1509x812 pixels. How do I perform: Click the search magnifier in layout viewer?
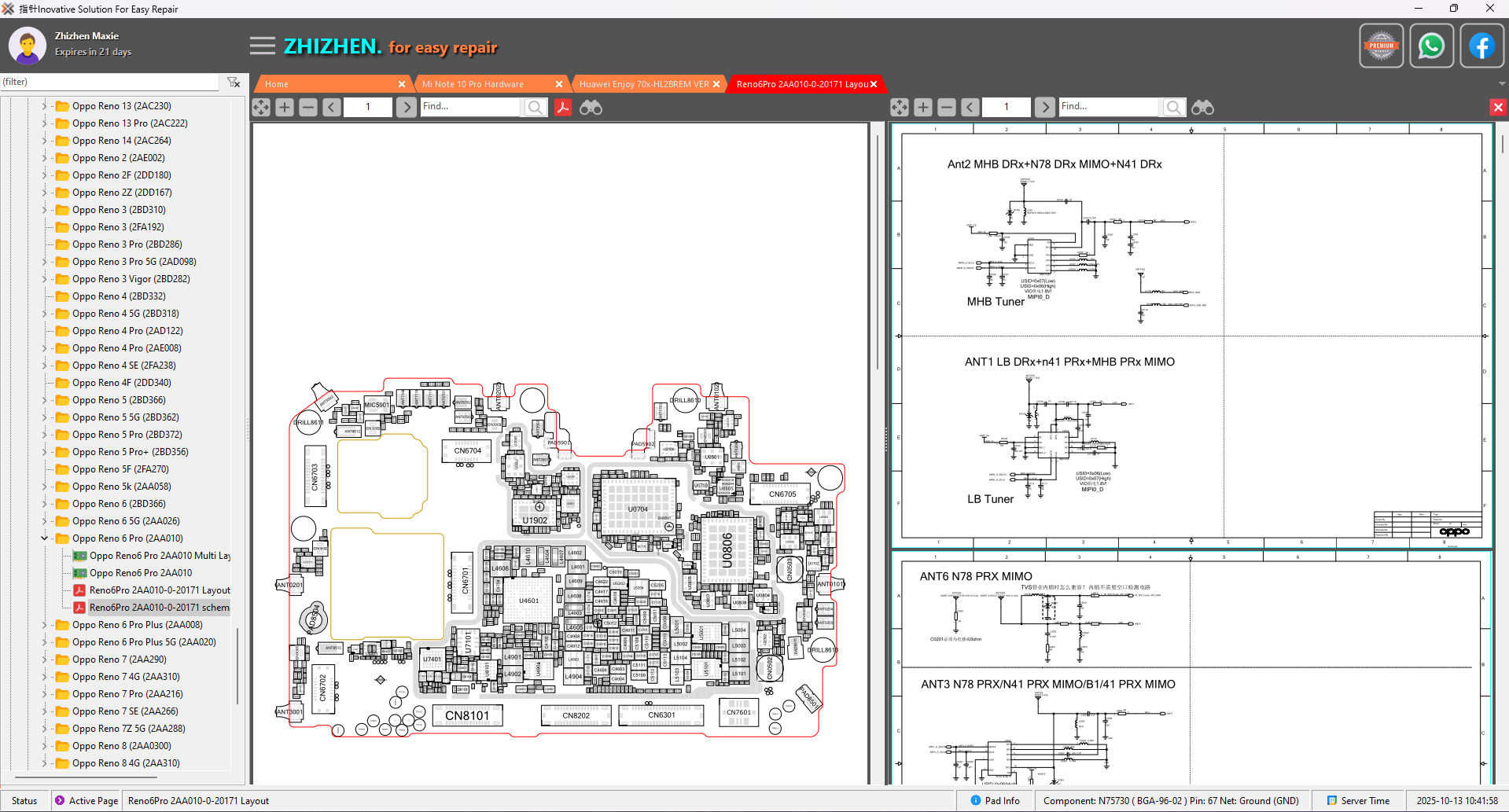point(536,107)
